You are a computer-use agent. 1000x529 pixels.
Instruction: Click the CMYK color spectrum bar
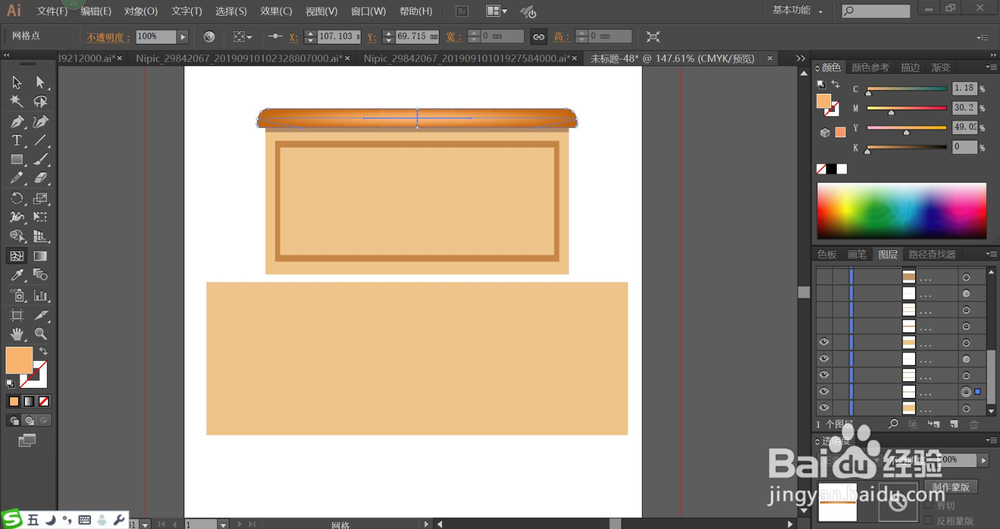pos(901,211)
